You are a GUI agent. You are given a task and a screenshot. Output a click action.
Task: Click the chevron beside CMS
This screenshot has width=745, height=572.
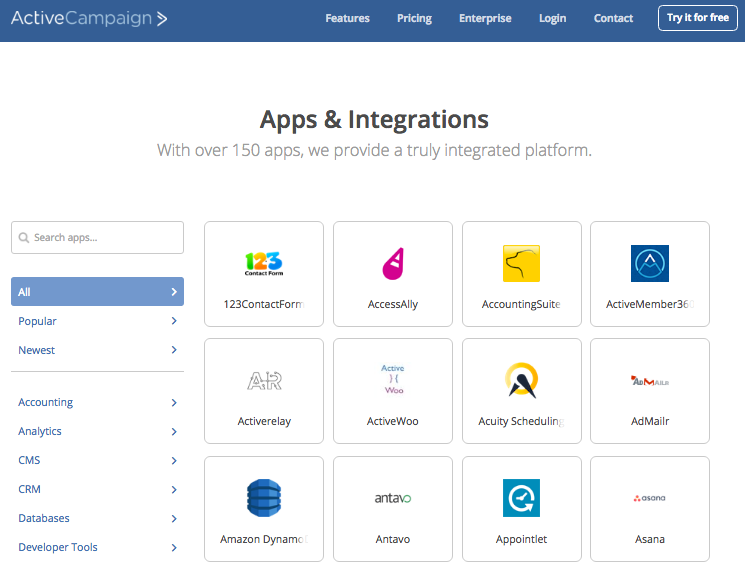point(174,461)
